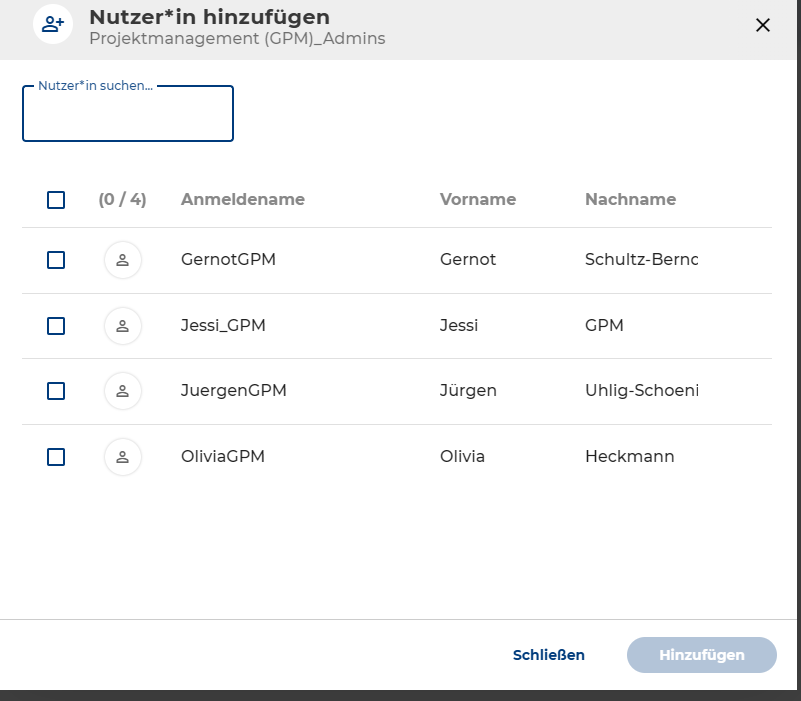
Task: Click JuergenGPM's user avatar icon
Action: 123,391
